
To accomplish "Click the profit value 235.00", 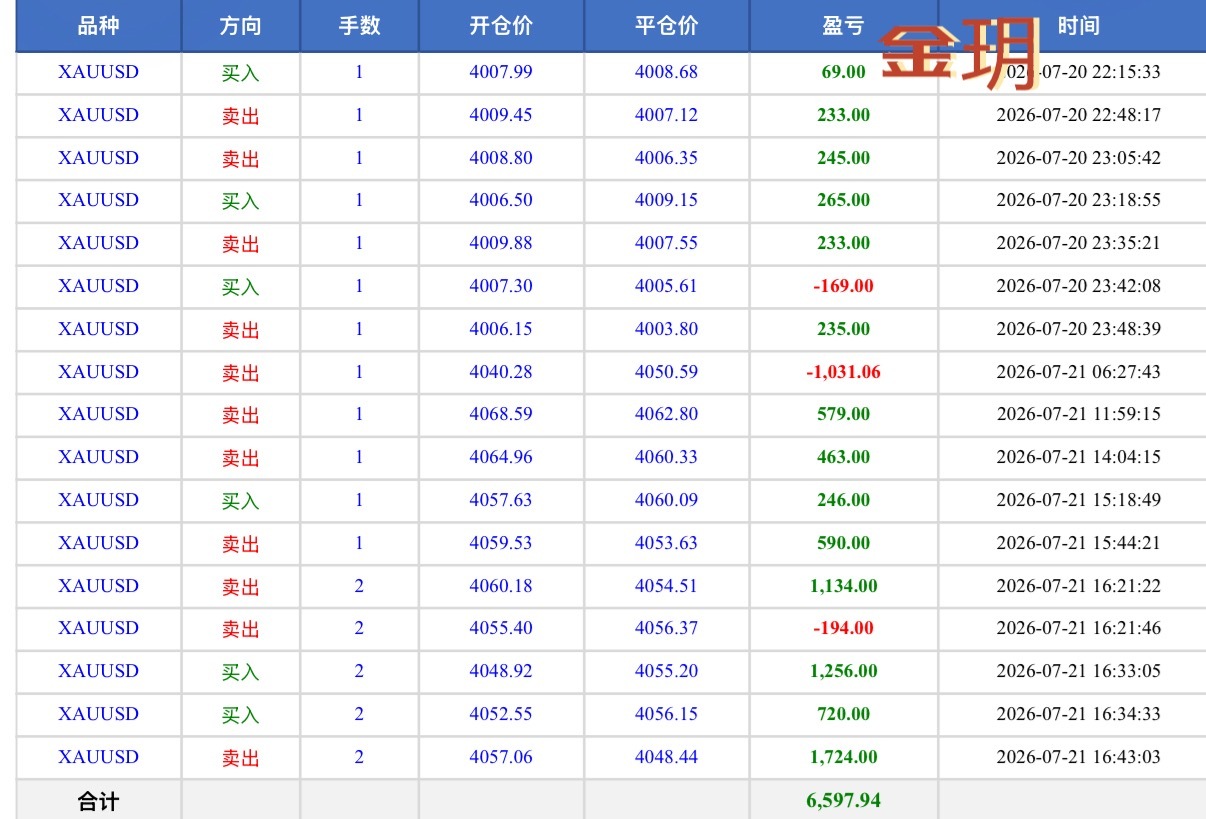I will 843,329.
